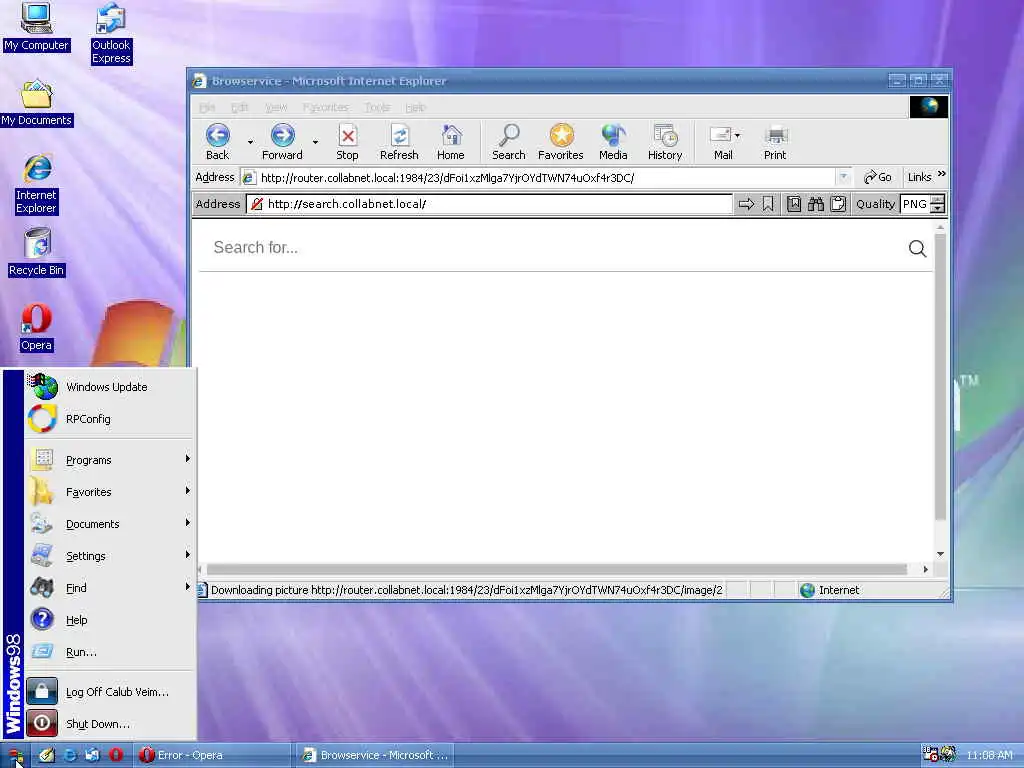Choose Run... in the Start menu
The height and width of the screenshot is (768, 1024).
(x=110, y=652)
